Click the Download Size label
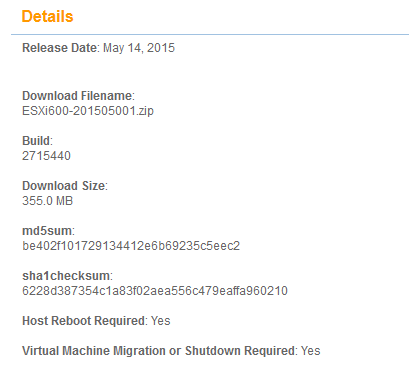Screen dimensions: 409x371 [x=64, y=186]
